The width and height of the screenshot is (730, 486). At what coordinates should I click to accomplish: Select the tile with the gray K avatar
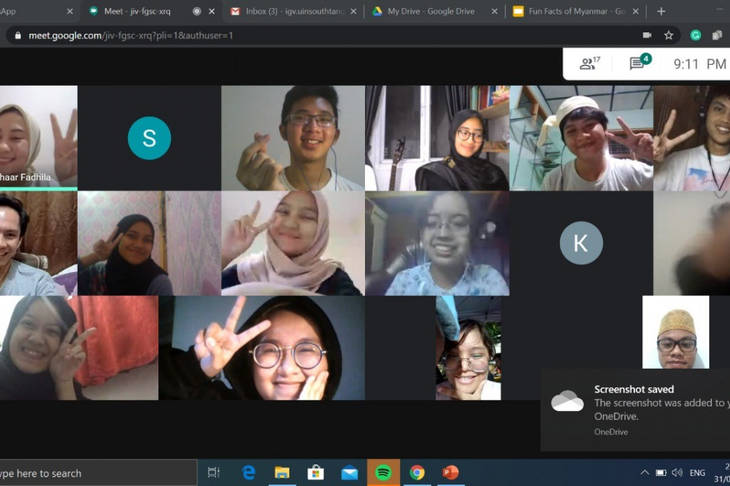click(x=581, y=243)
